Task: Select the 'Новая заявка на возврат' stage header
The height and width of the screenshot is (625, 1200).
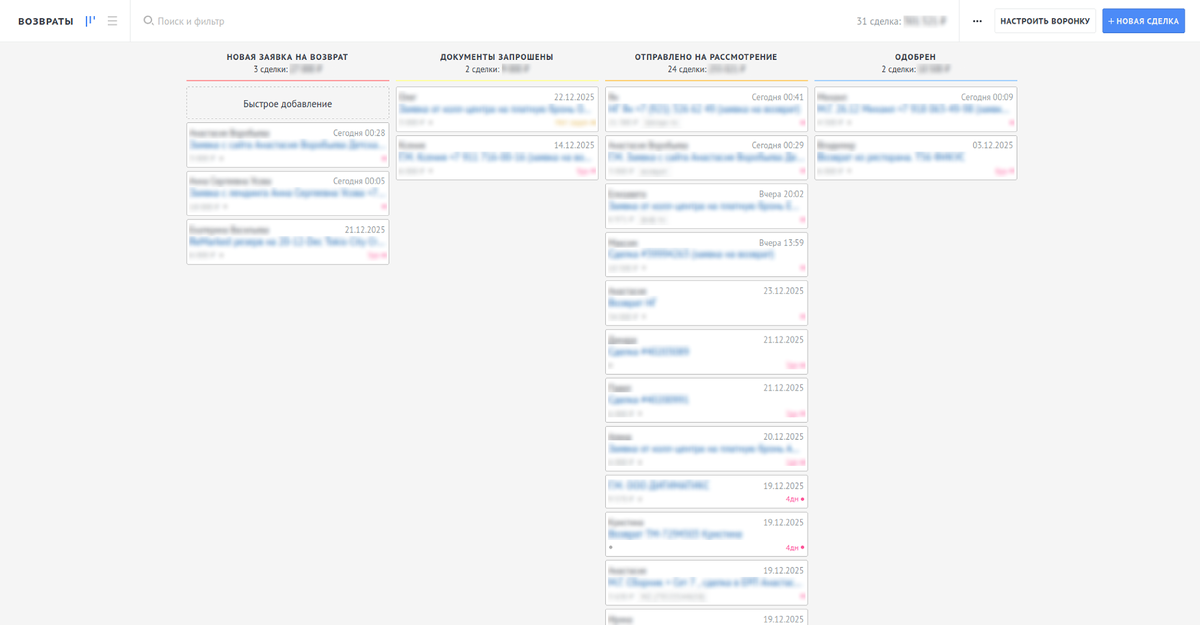Action: (x=287, y=57)
